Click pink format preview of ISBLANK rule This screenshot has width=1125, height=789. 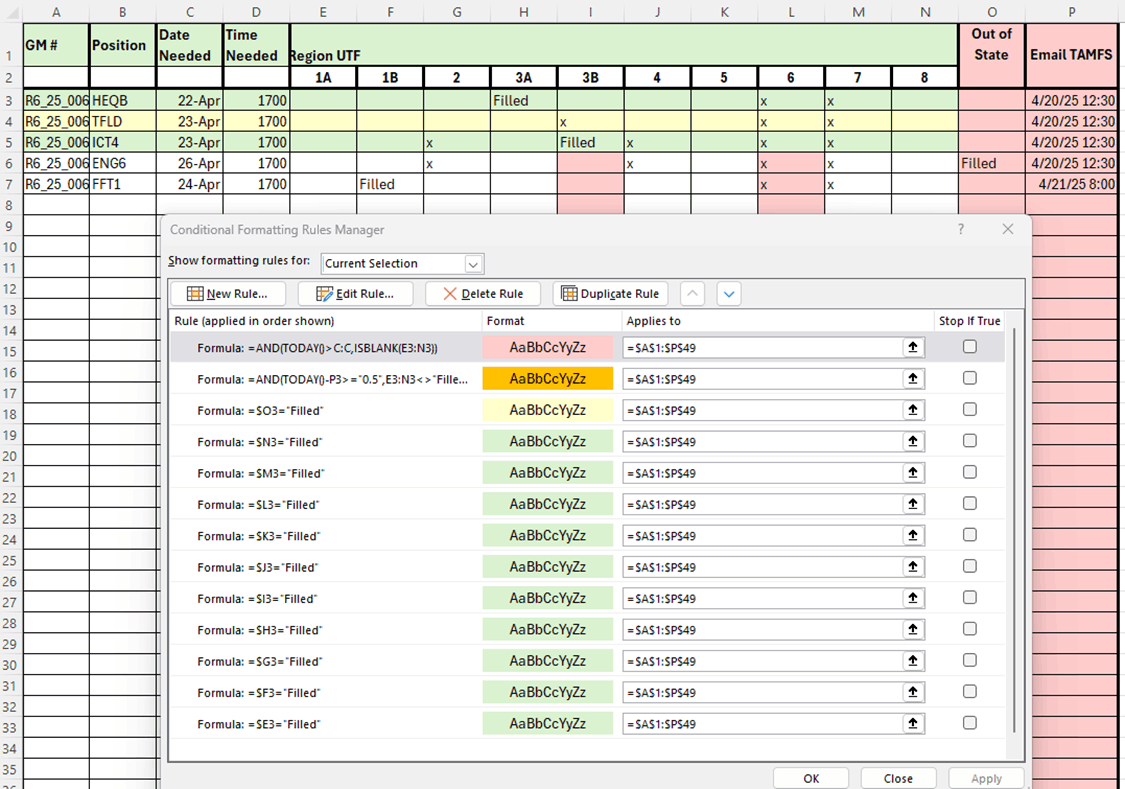pos(547,347)
